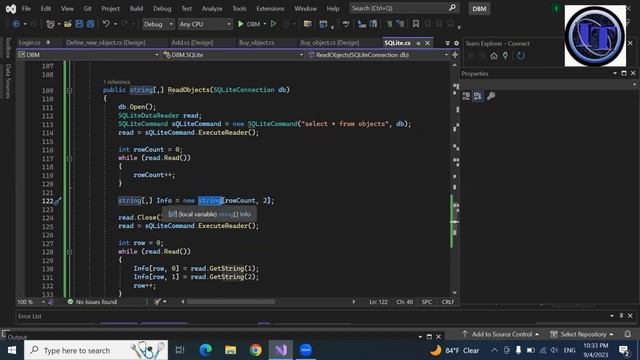640x360 pixels.
Task: Open the File menu
Action: tap(26, 8)
